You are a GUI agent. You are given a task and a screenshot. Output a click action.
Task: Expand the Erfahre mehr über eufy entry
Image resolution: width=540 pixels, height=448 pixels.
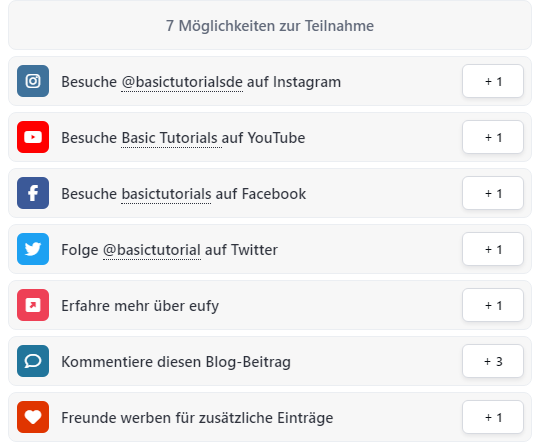click(x=270, y=305)
